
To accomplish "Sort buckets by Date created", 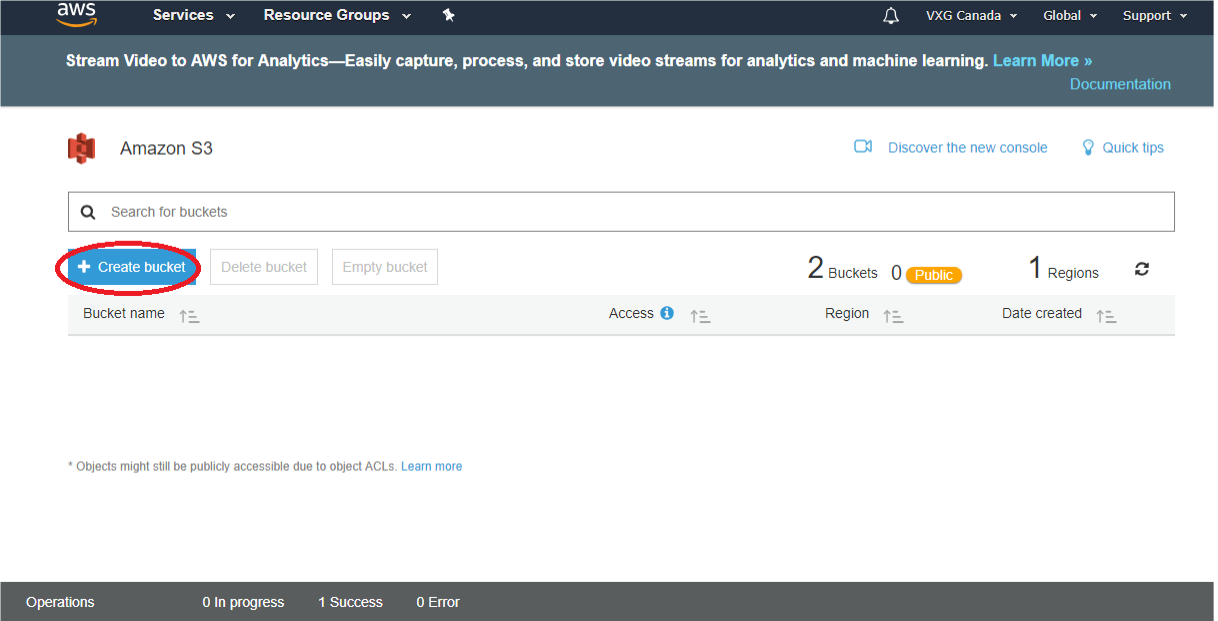I will coord(1106,316).
